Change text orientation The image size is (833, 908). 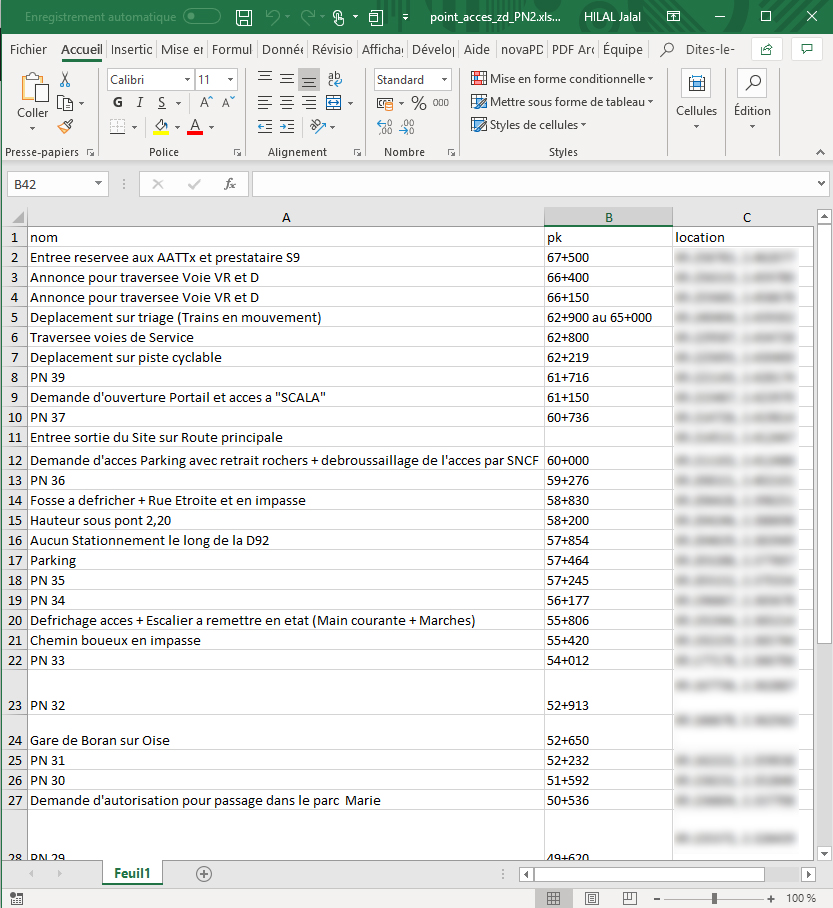[318, 127]
